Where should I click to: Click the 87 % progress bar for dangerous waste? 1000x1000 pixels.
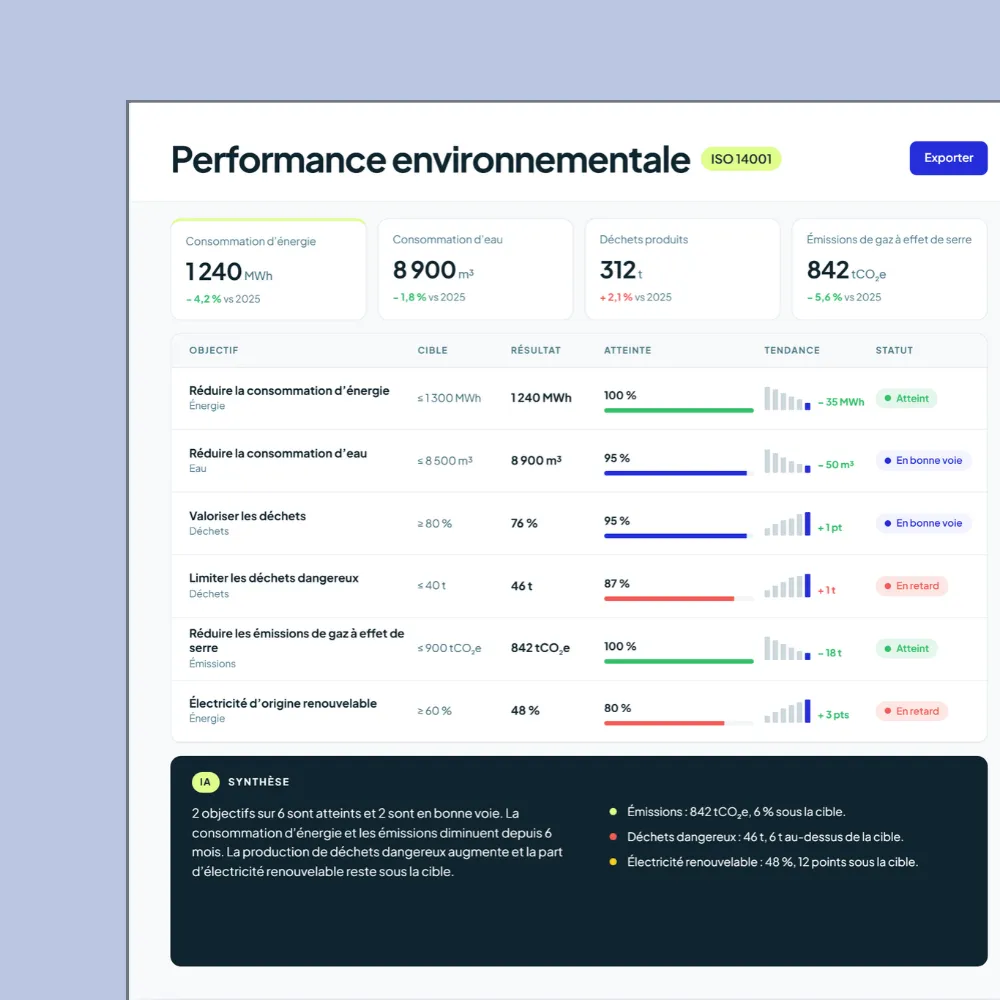[x=679, y=598]
